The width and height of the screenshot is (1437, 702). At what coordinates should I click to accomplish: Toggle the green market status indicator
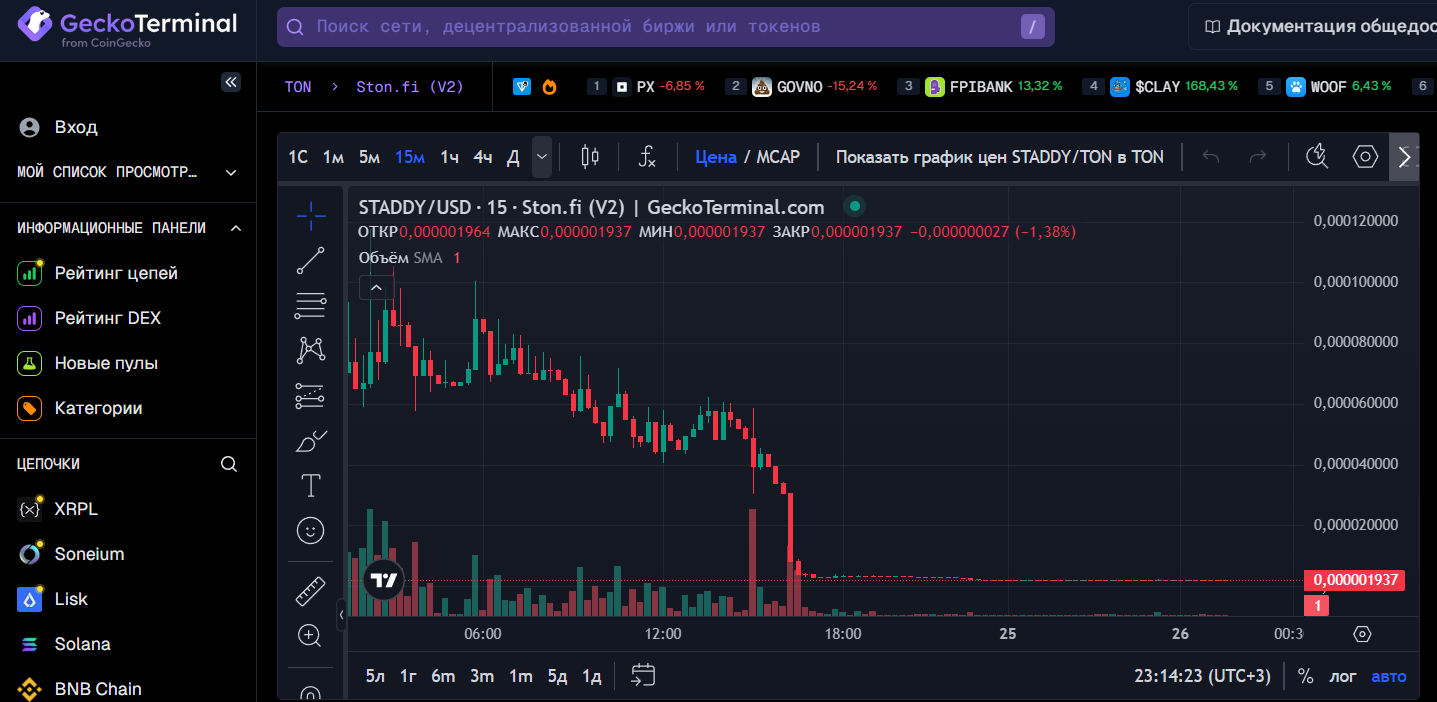(x=853, y=207)
